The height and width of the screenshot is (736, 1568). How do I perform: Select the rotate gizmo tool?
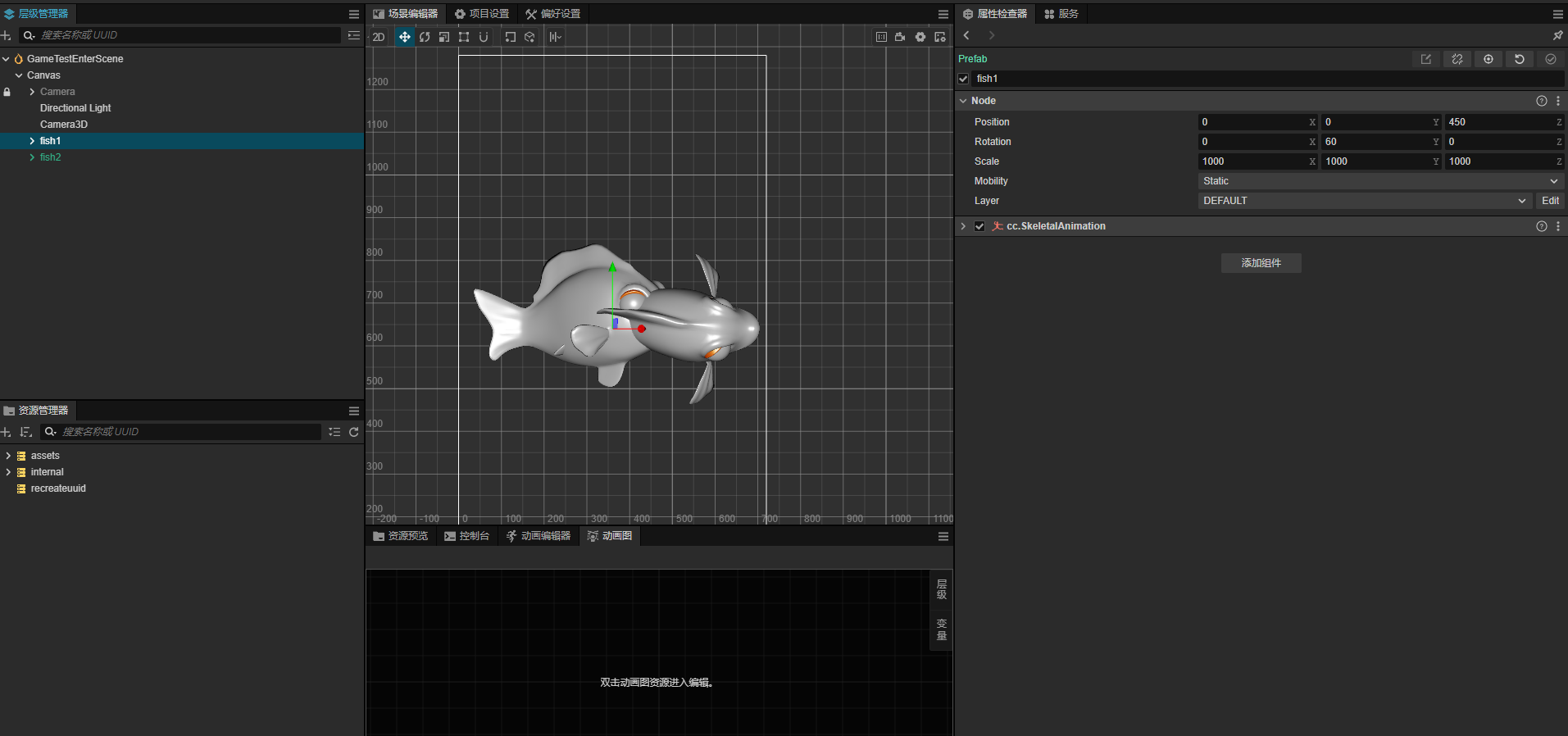pyautogui.click(x=425, y=37)
